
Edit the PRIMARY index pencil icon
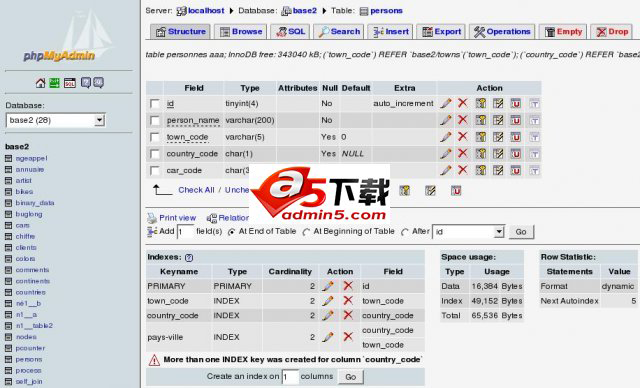(327, 286)
